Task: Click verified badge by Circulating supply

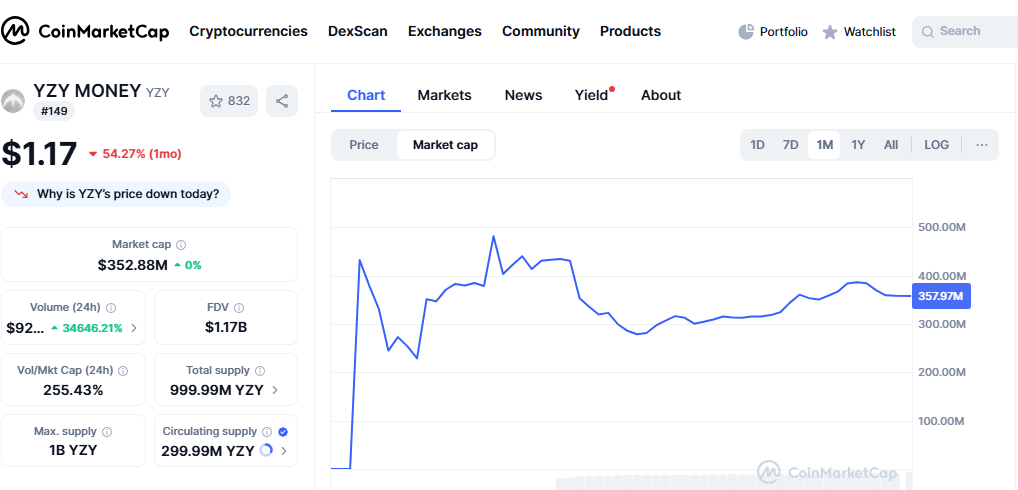Action: pos(282,432)
